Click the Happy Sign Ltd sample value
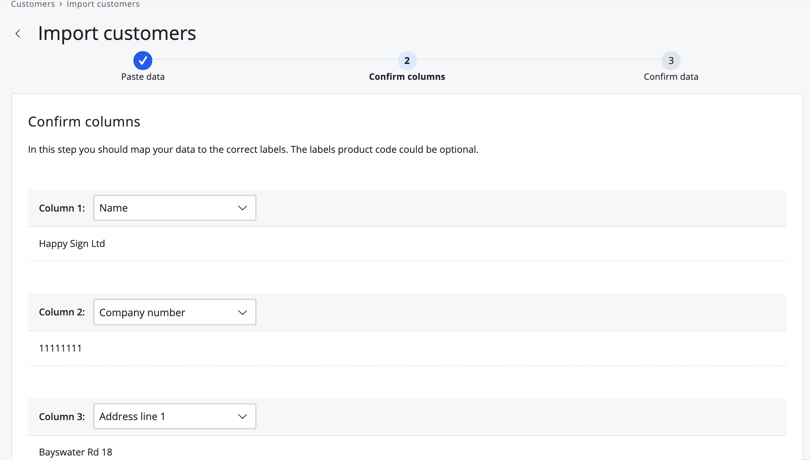Screen dimensions: 810x460 coord(72,244)
